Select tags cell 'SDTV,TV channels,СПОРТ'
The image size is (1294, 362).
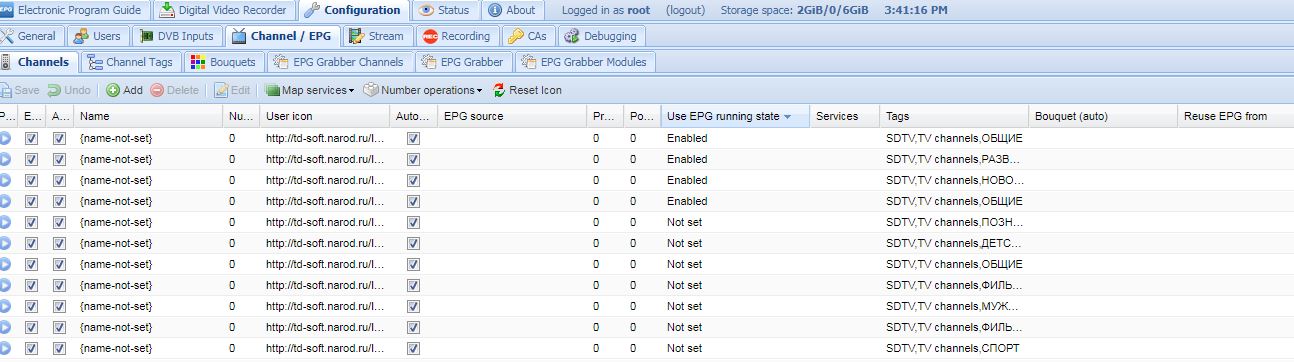(954, 348)
